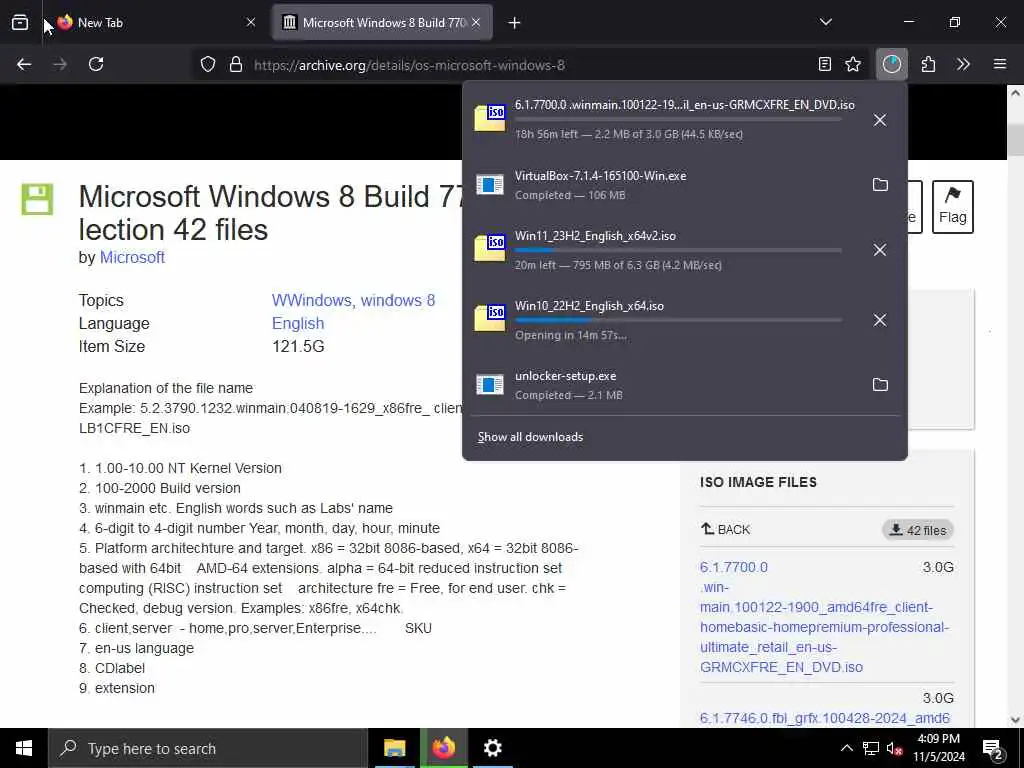Image resolution: width=1024 pixels, height=768 pixels.
Task: Open a new tab with plus button
Action: (515, 23)
